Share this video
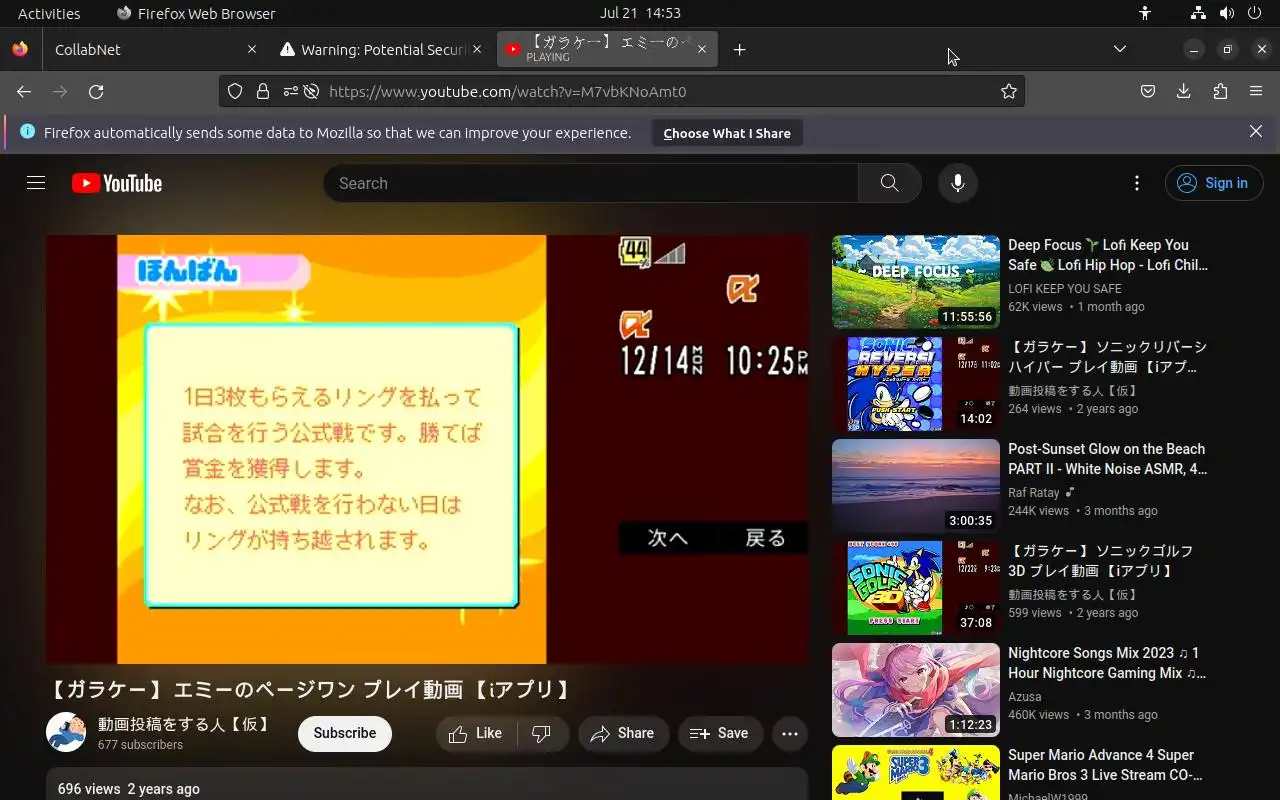Screen dimensions: 1280x800 (x=622, y=734)
